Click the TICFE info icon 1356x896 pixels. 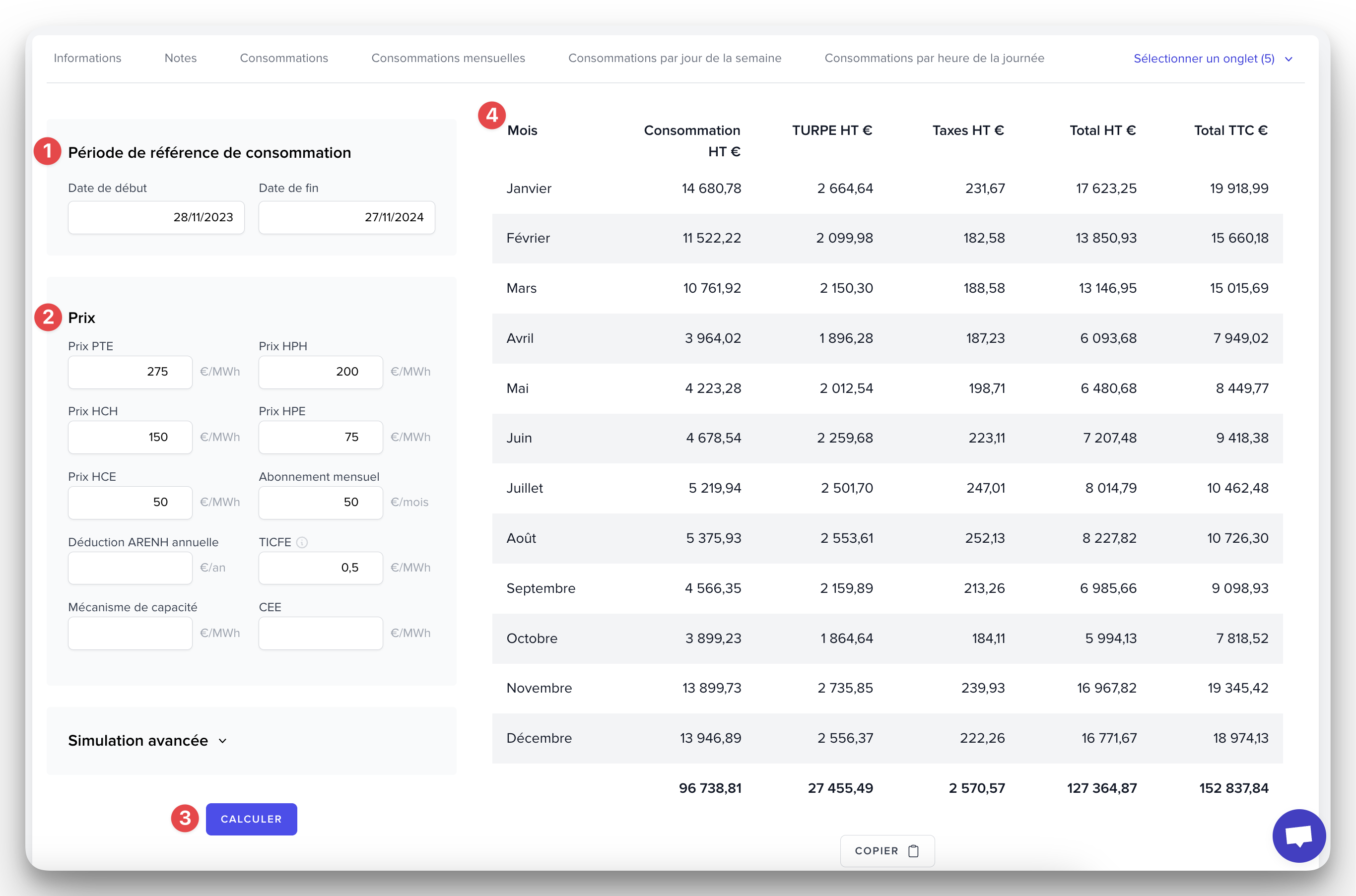(302, 542)
